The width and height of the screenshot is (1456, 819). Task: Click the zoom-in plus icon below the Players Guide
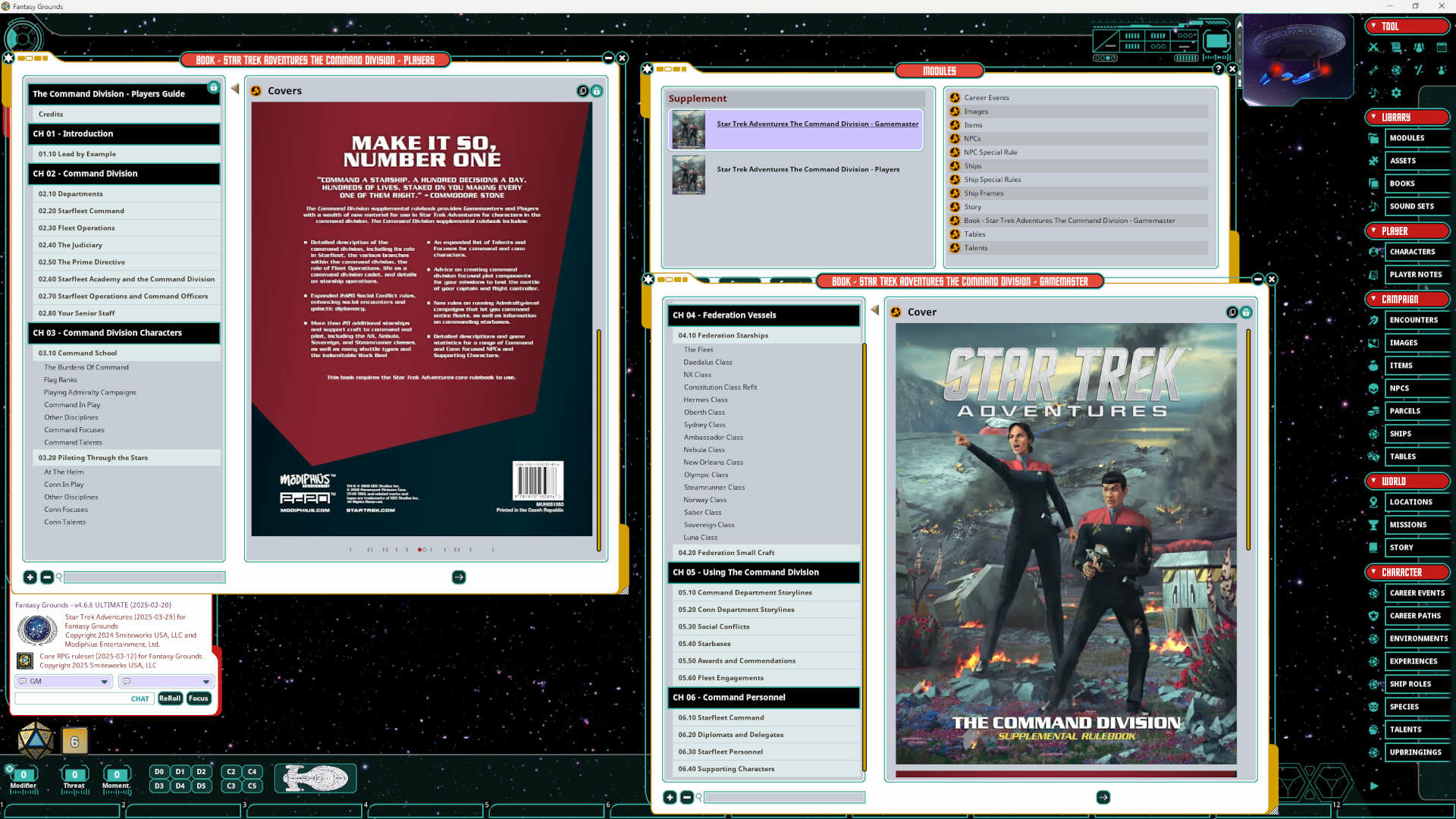click(30, 577)
